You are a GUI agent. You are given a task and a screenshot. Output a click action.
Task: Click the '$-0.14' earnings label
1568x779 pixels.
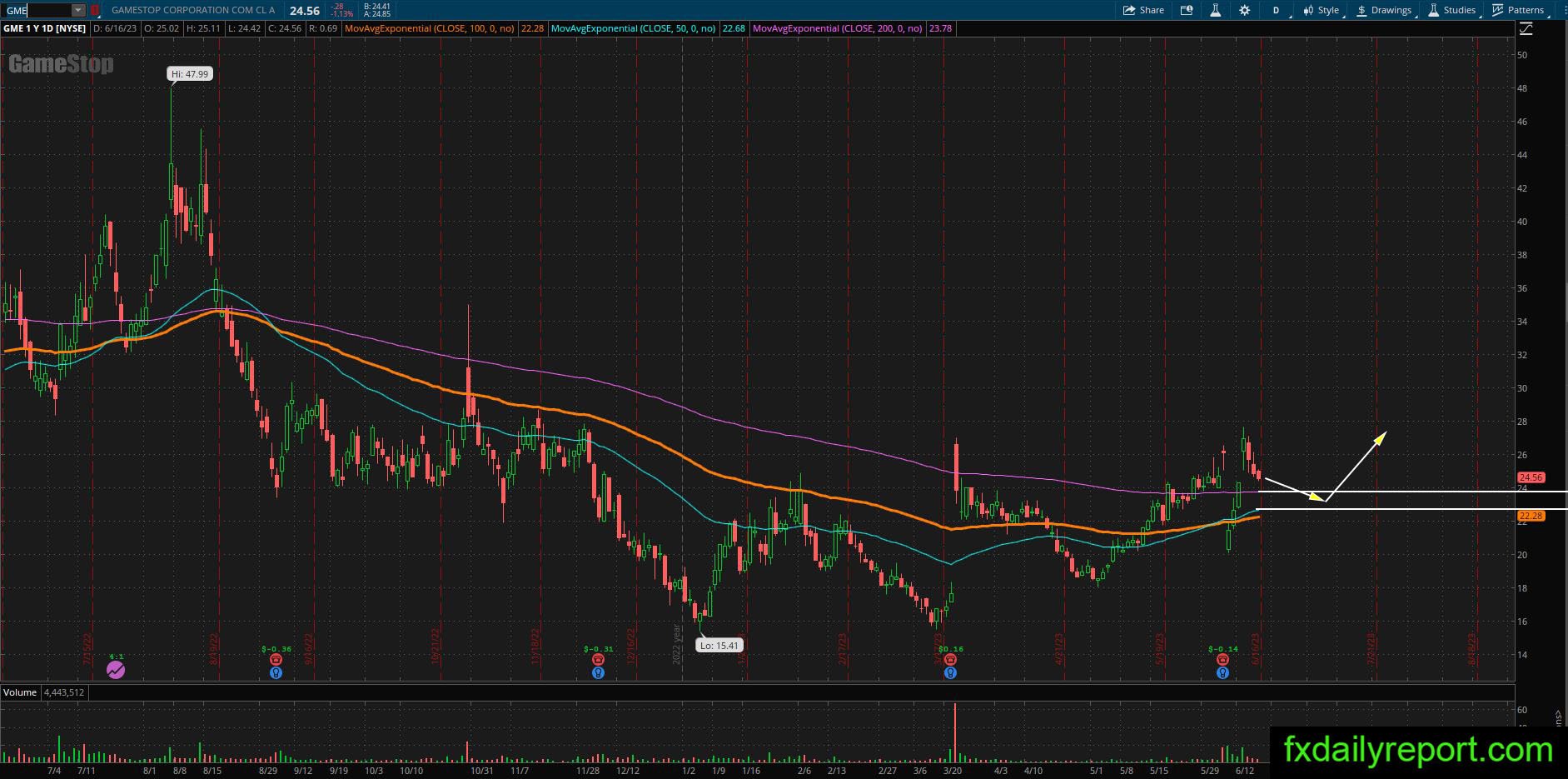[x=1223, y=649]
